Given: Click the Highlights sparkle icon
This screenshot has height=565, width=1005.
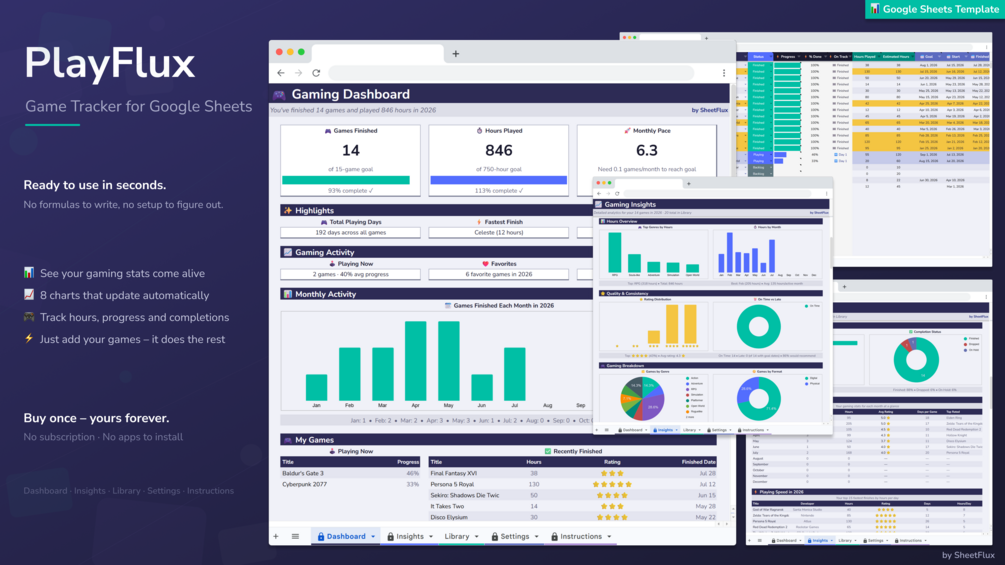Looking at the screenshot, I should coord(288,210).
